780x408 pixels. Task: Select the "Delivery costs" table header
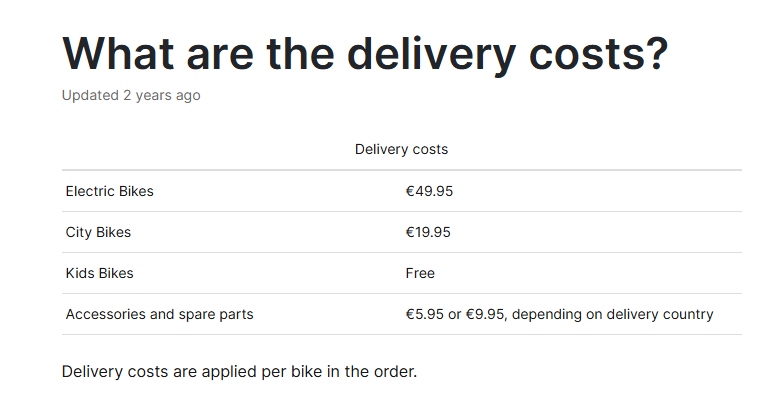point(401,149)
